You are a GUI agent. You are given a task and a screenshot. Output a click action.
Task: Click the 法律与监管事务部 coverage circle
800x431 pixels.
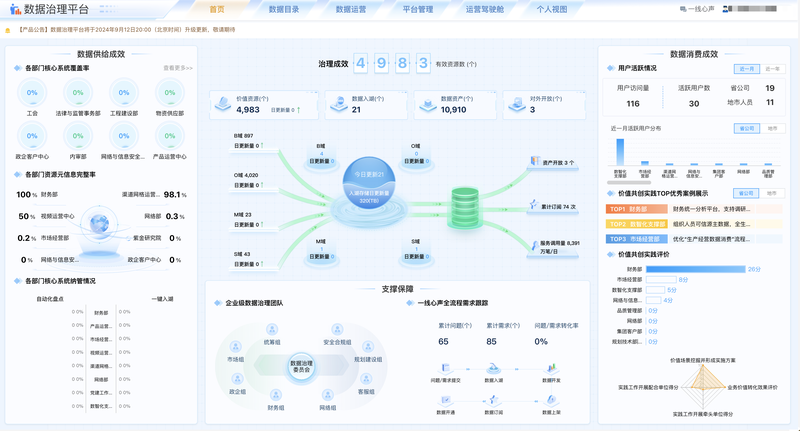[78, 93]
